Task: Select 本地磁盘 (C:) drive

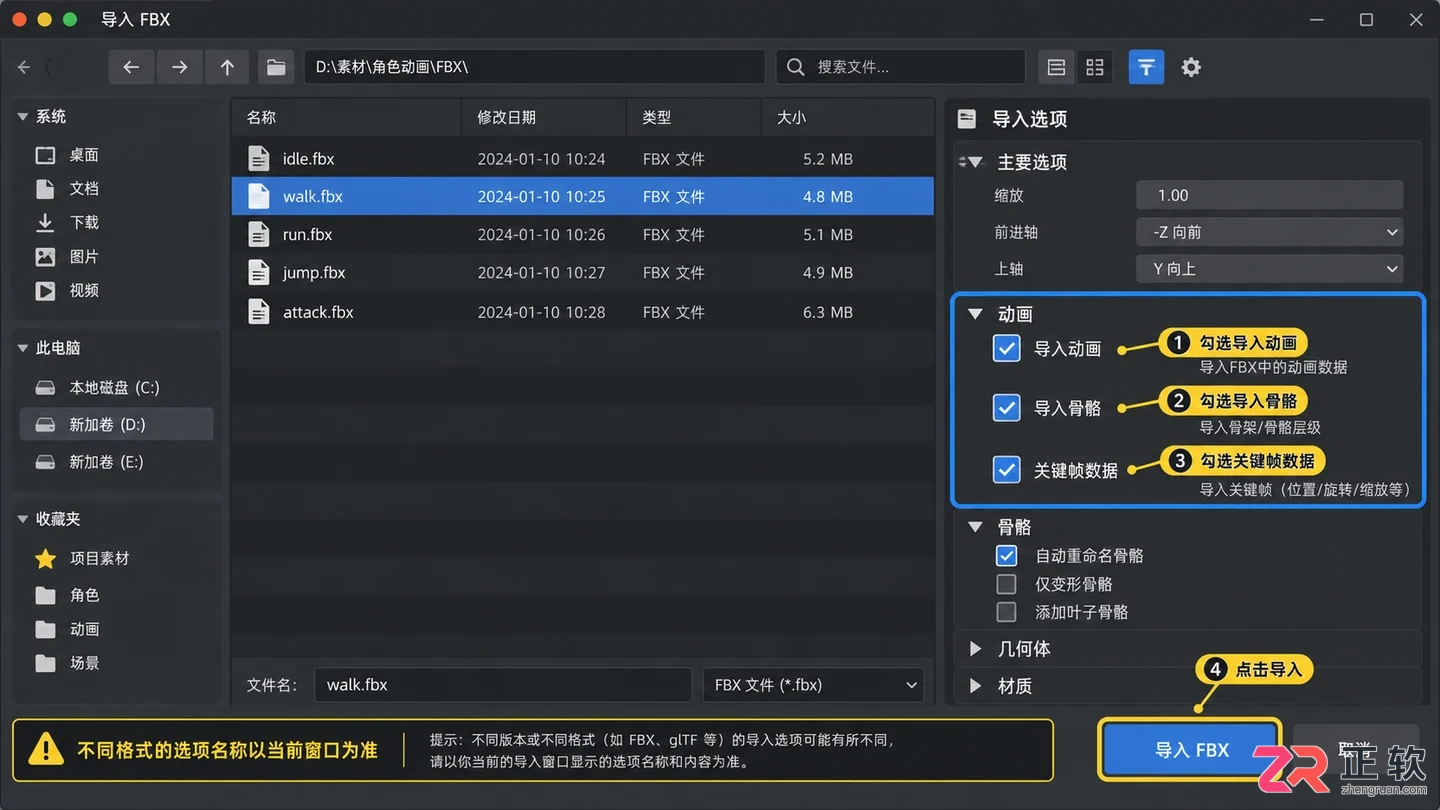Action: [116, 387]
